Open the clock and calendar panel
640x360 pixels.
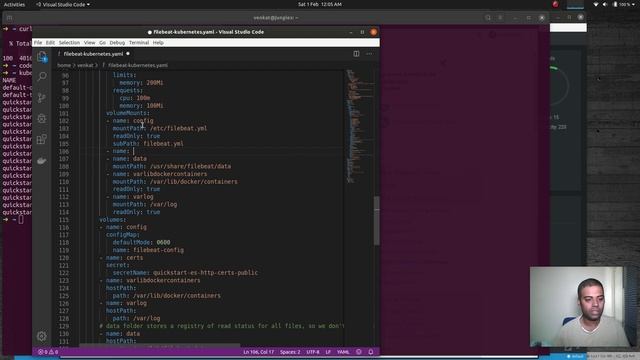(x=320, y=4)
